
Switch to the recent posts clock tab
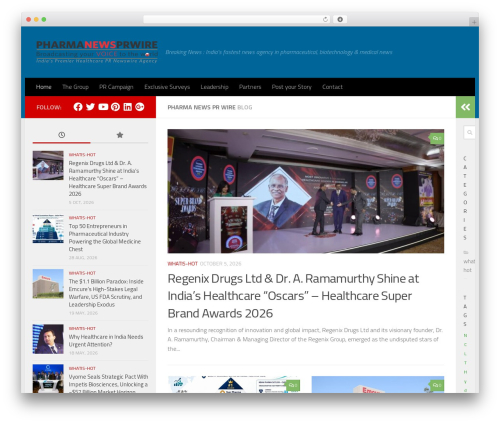pyautogui.click(x=61, y=135)
